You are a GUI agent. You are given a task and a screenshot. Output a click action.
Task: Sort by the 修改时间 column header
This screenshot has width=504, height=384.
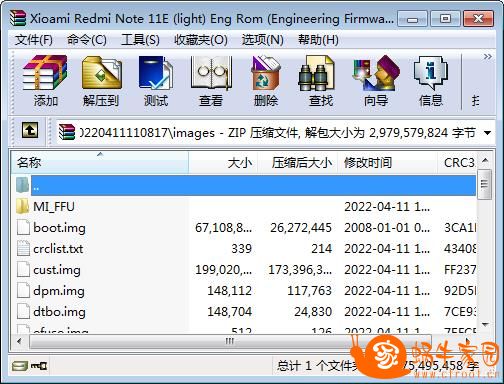387,163
